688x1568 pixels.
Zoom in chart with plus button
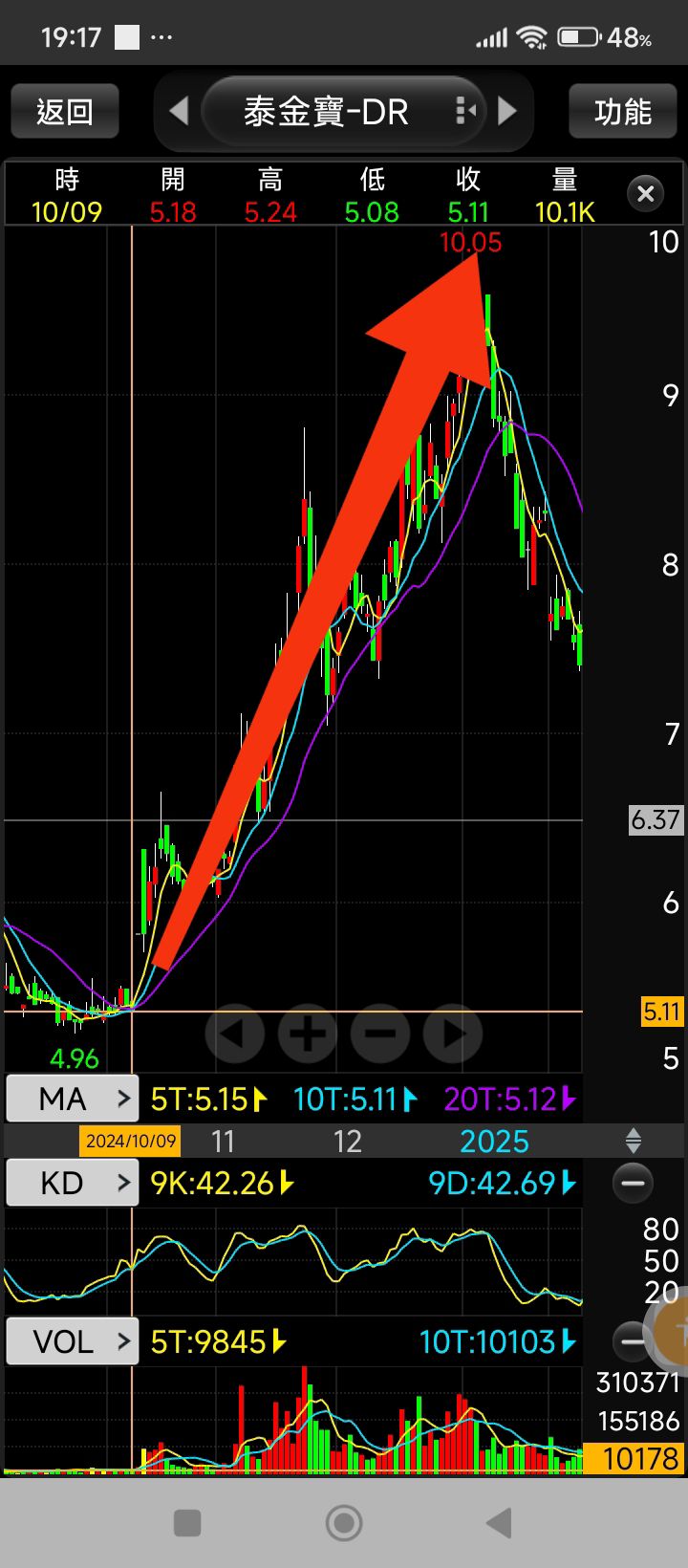click(x=308, y=1034)
